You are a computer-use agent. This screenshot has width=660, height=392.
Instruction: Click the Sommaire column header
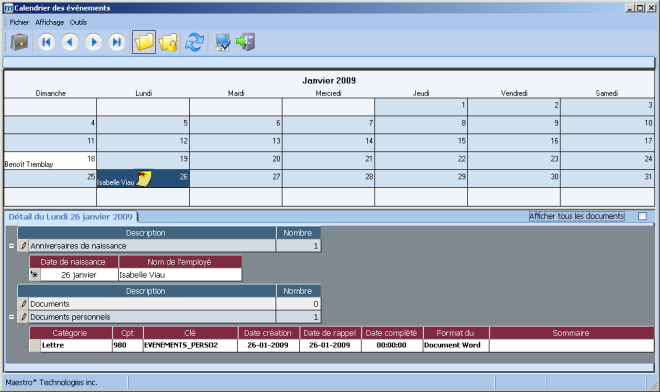click(571, 333)
